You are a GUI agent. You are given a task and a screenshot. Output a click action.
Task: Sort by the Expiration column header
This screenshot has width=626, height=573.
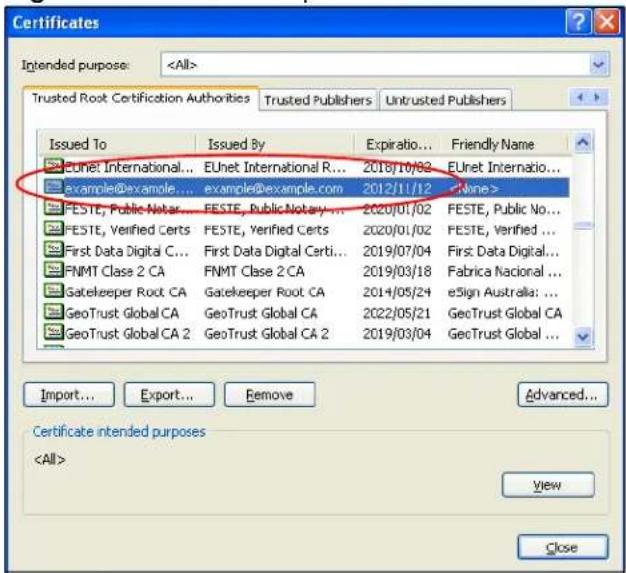pos(398,144)
